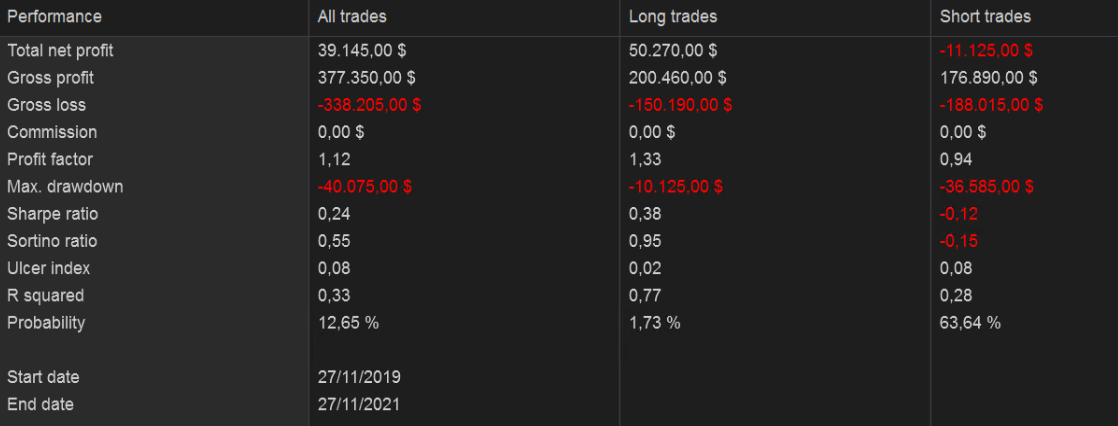
Task: Click the Commission row label
Action: pyautogui.click(x=52, y=132)
